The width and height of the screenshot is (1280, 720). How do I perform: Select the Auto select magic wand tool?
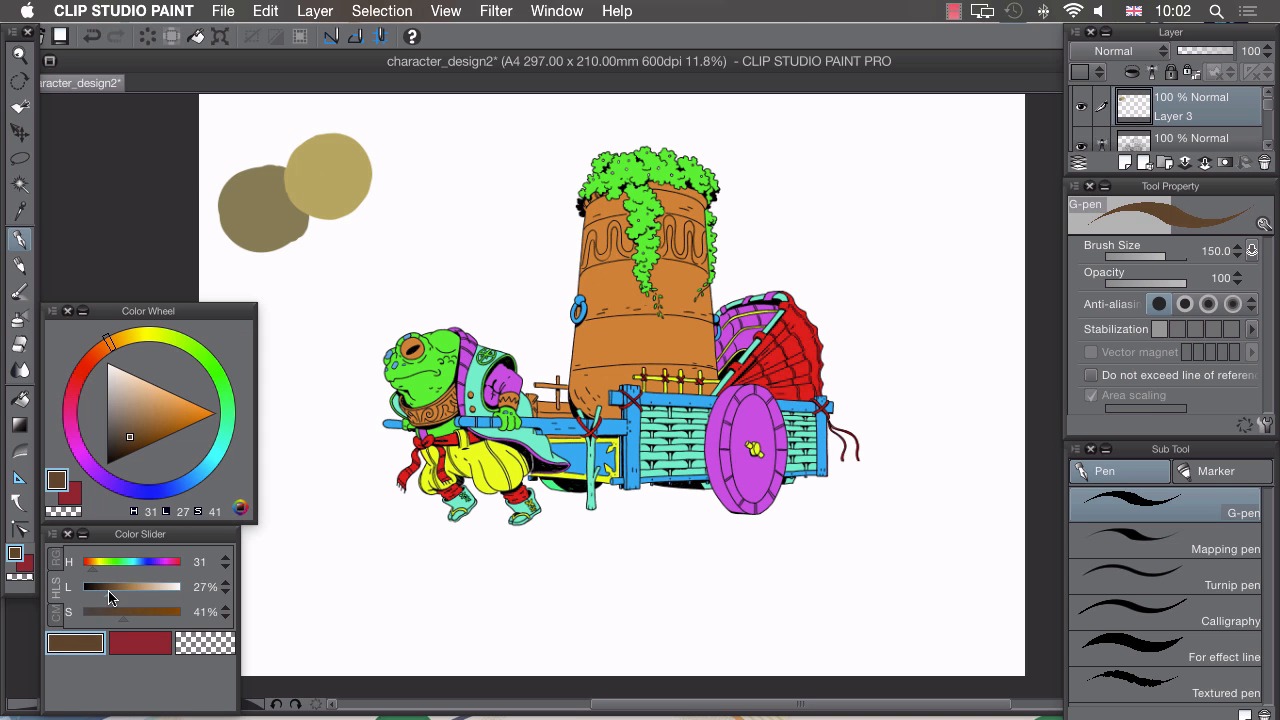(x=19, y=185)
